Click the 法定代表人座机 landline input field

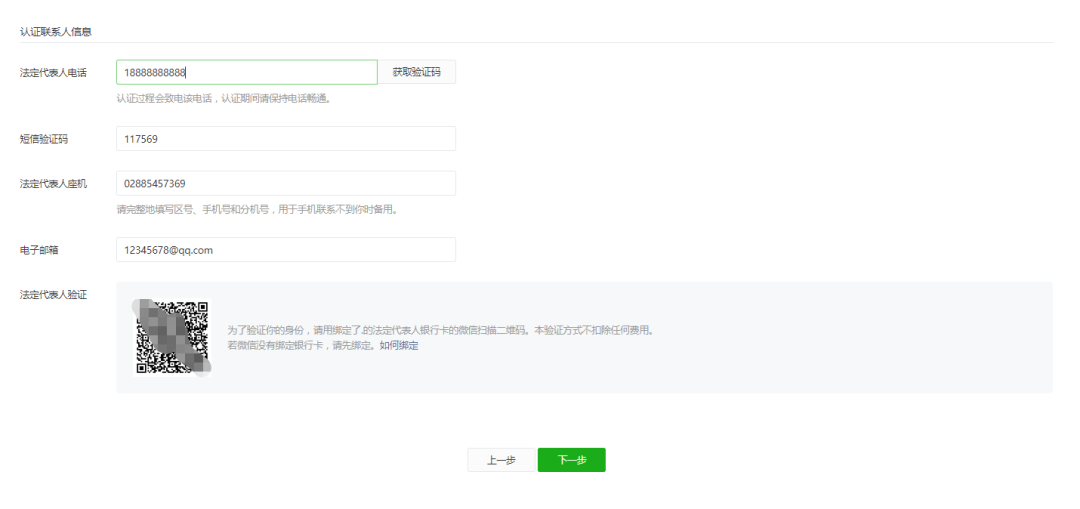(x=286, y=183)
